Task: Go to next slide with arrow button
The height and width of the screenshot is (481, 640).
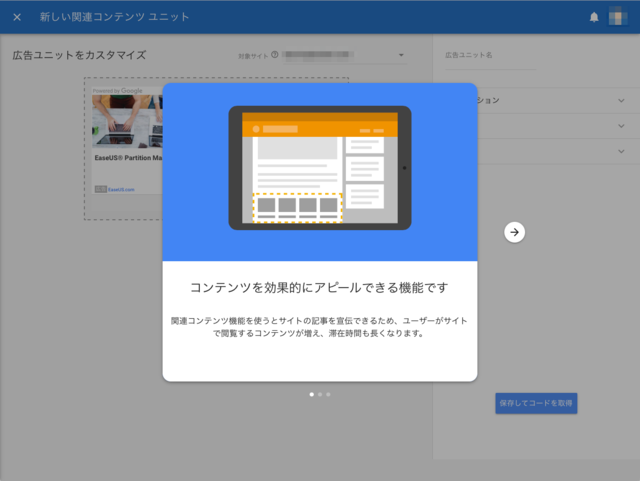Action: pos(514,232)
